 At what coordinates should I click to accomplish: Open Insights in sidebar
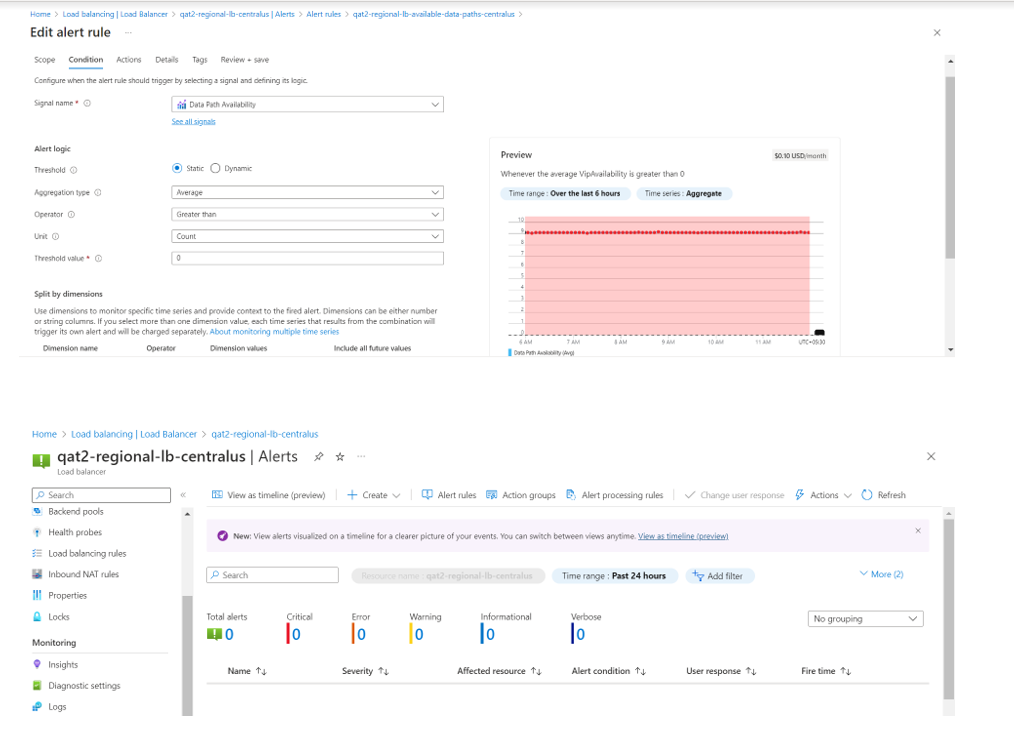pos(63,665)
